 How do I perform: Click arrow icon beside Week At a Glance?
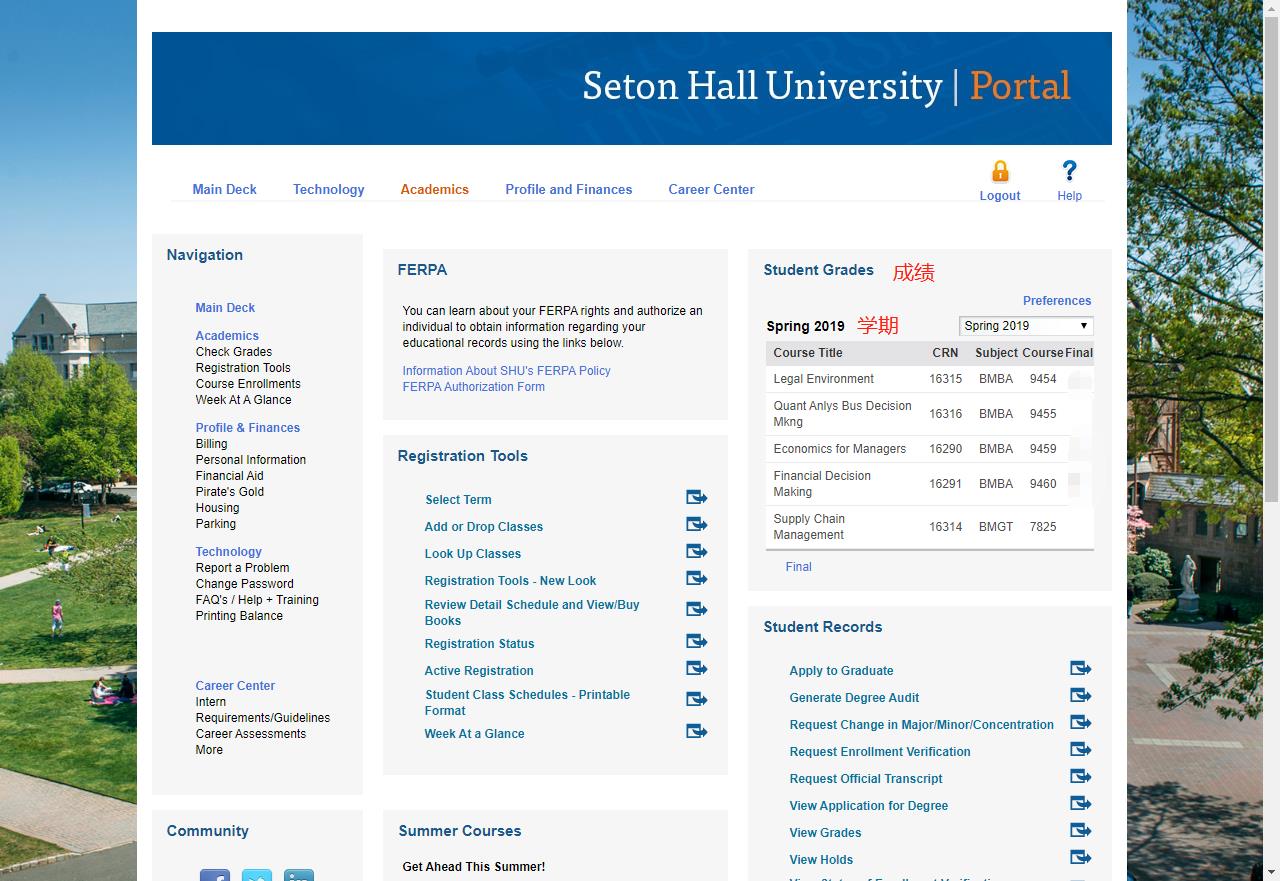(697, 731)
